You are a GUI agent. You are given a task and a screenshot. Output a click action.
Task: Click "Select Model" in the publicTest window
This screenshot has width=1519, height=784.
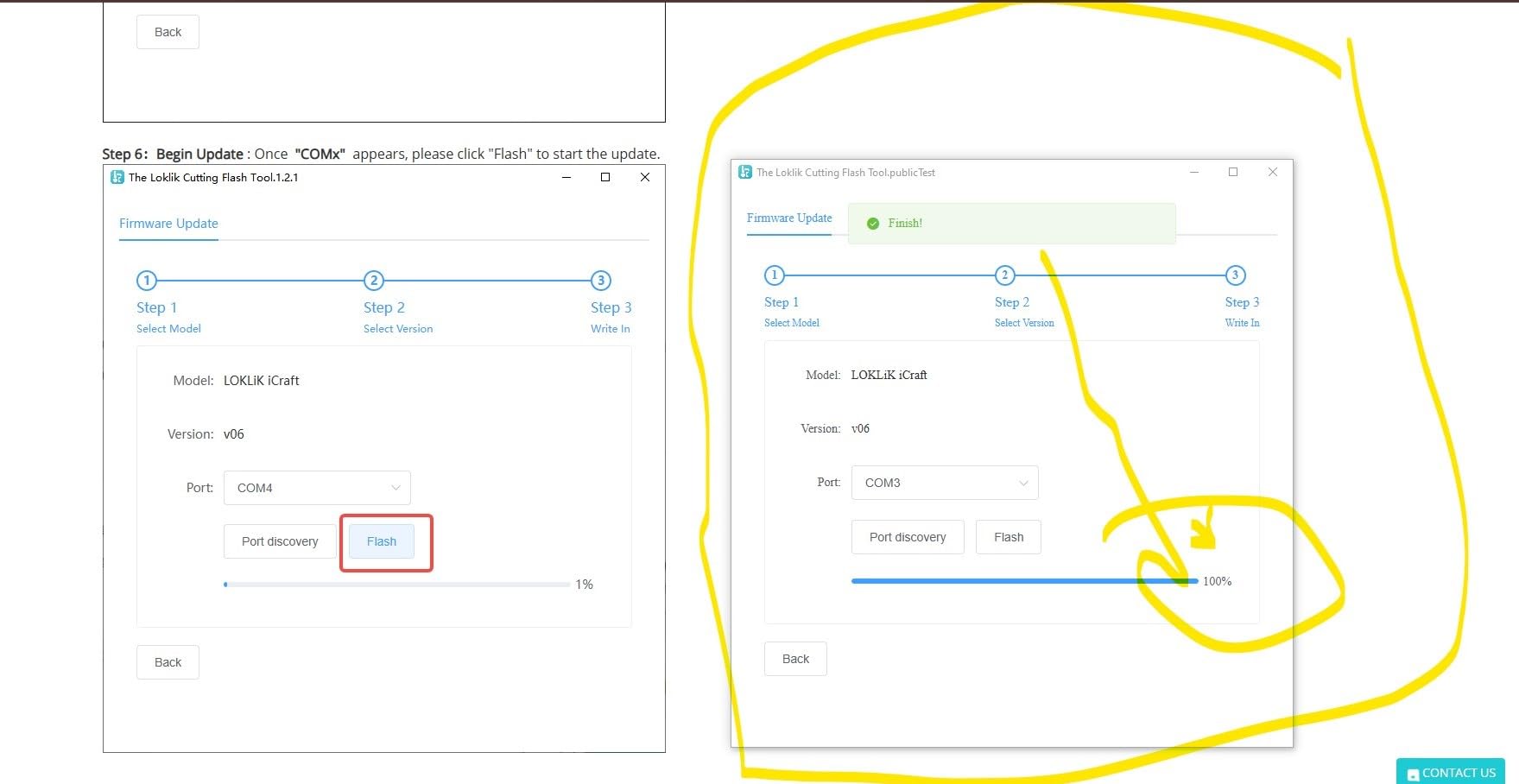pos(792,323)
